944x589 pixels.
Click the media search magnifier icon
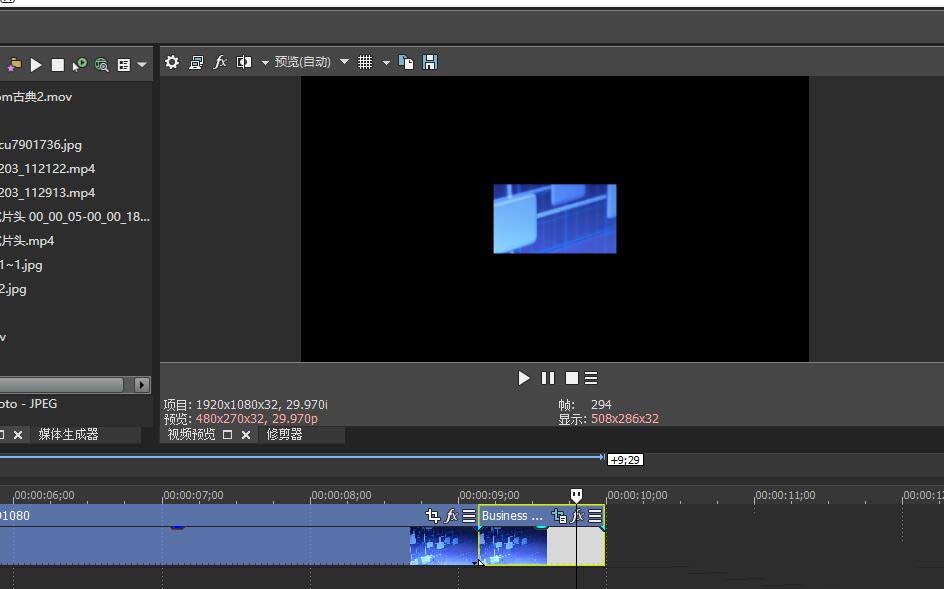[x=102, y=64]
